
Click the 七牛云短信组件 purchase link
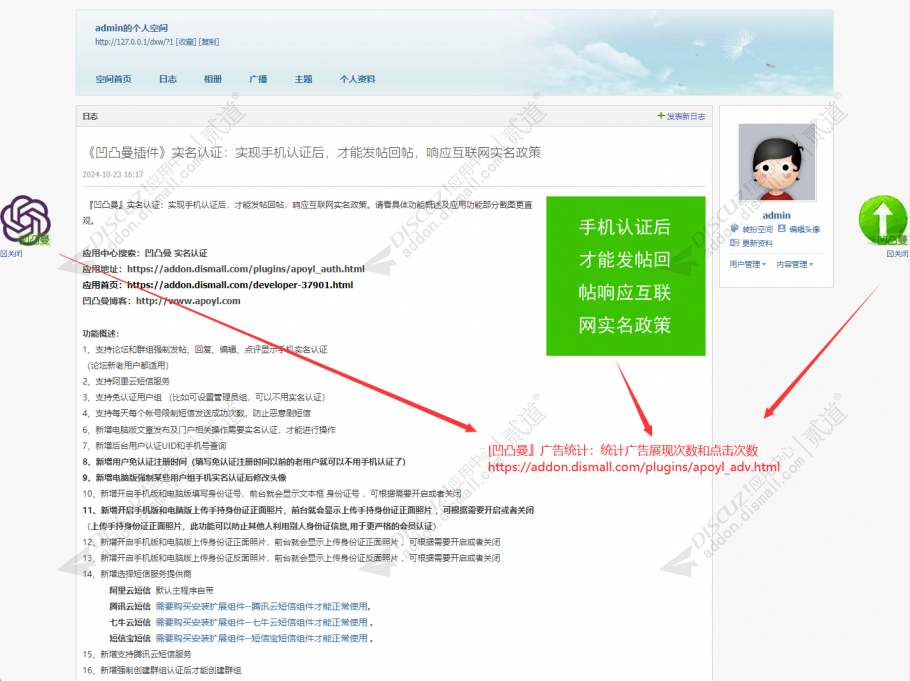point(264,622)
